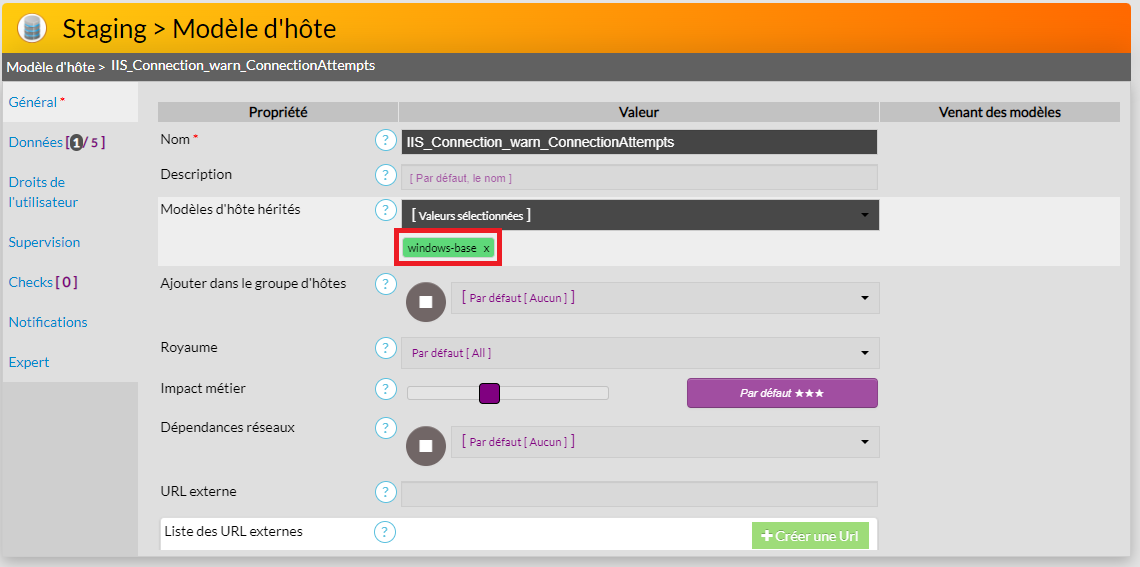Click into the Description input field
The image size is (1140, 567).
point(640,177)
